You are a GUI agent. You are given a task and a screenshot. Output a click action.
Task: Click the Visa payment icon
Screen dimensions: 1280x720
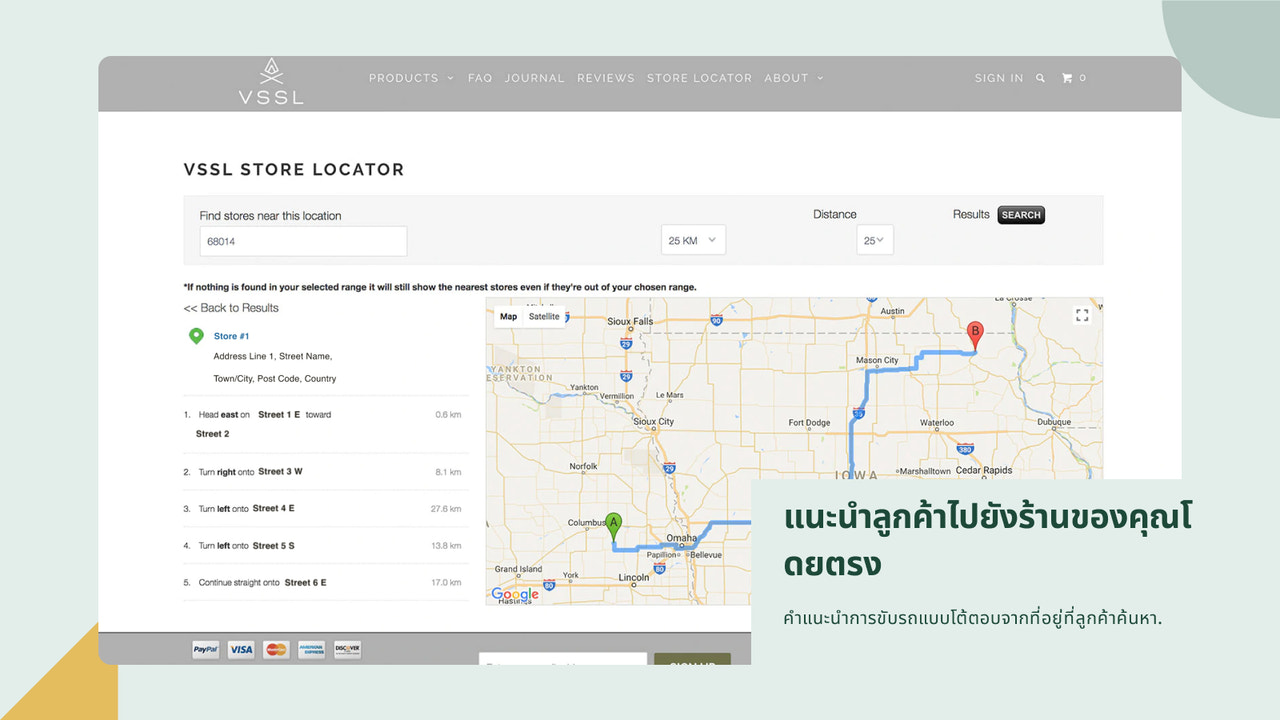[x=241, y=649]
